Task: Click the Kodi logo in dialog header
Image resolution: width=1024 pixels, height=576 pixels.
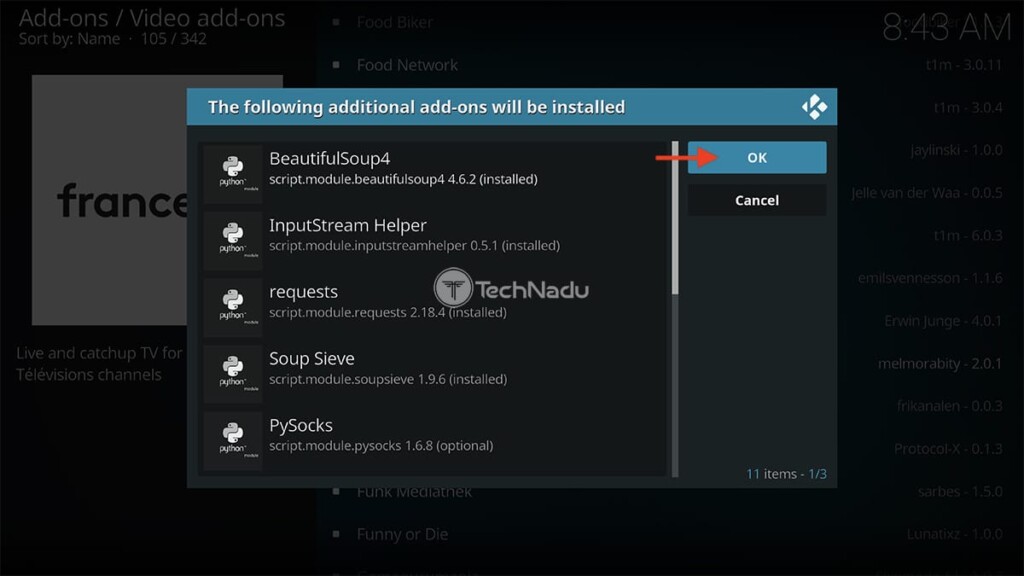Action: [x=814, y=107]
